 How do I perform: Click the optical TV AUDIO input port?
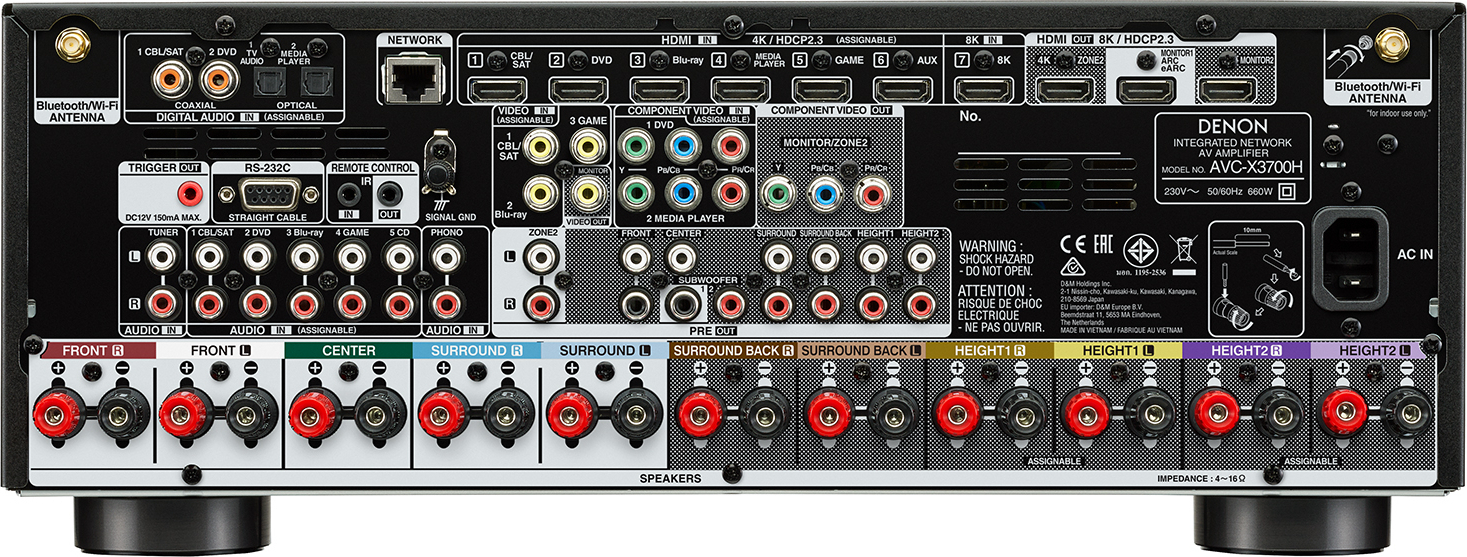[x=269, y=84]
